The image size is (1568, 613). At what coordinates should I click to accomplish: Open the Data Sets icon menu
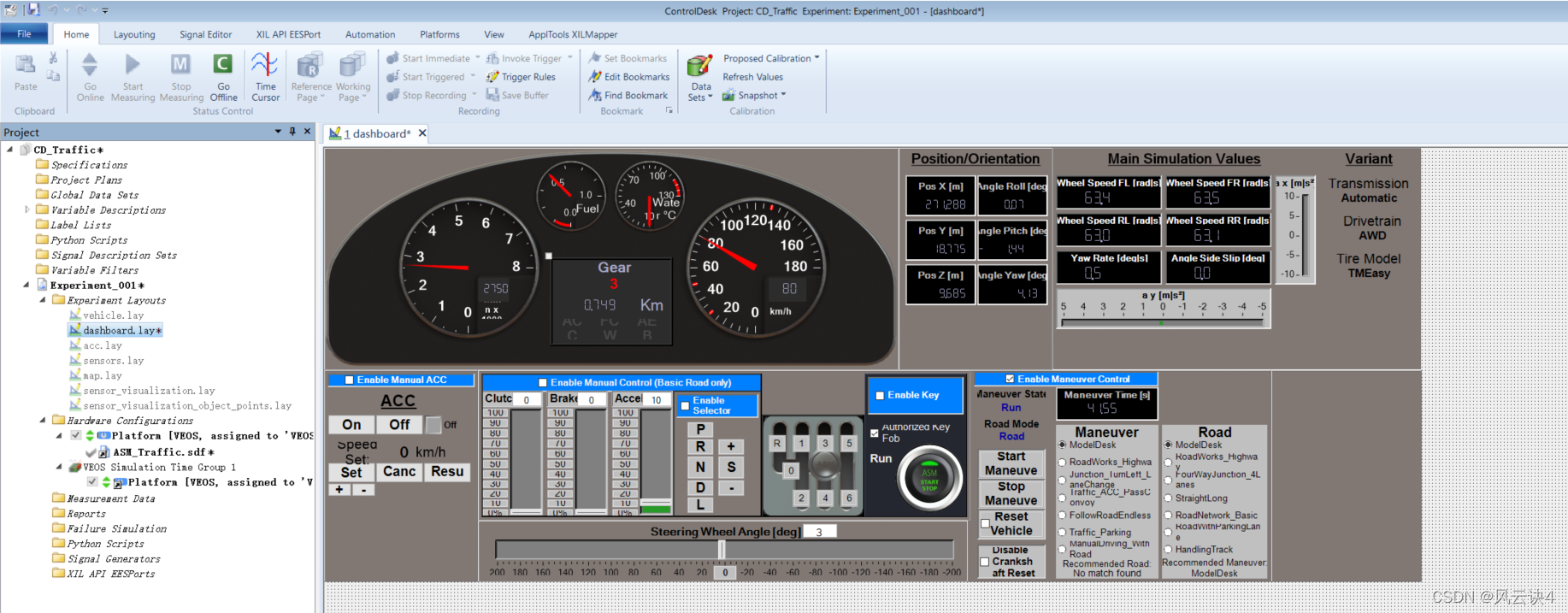pyautogui.click(x=700, y=66)
